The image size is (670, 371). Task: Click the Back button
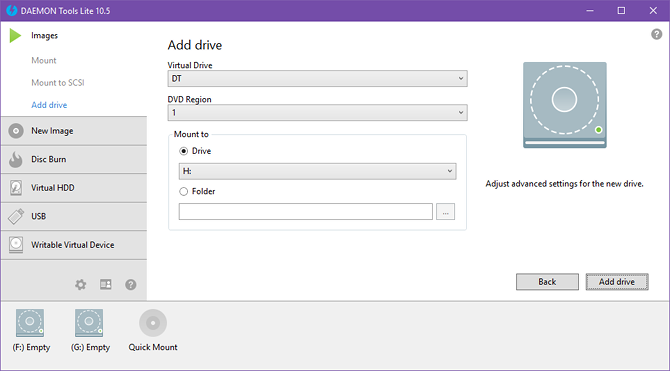[547, 282]
